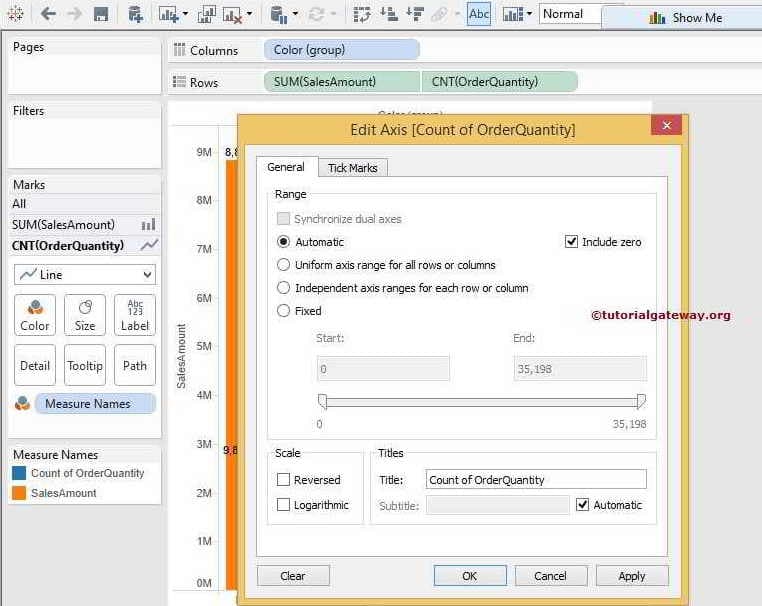Toggle the Abc mark labels icon
Viewport: 762px width, 606px height.
tap(479, 14)
